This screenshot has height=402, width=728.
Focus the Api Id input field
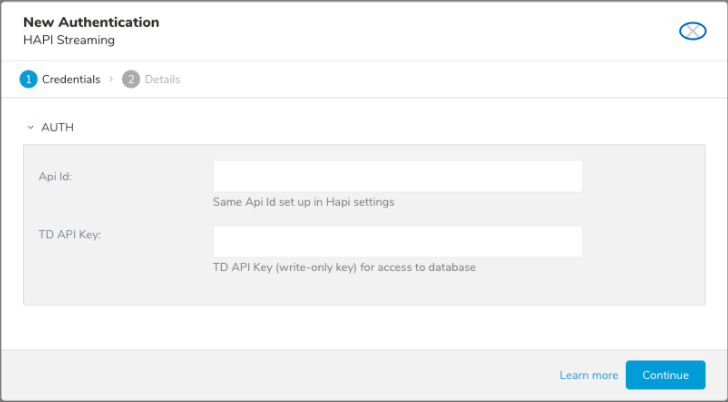[397, 176]
